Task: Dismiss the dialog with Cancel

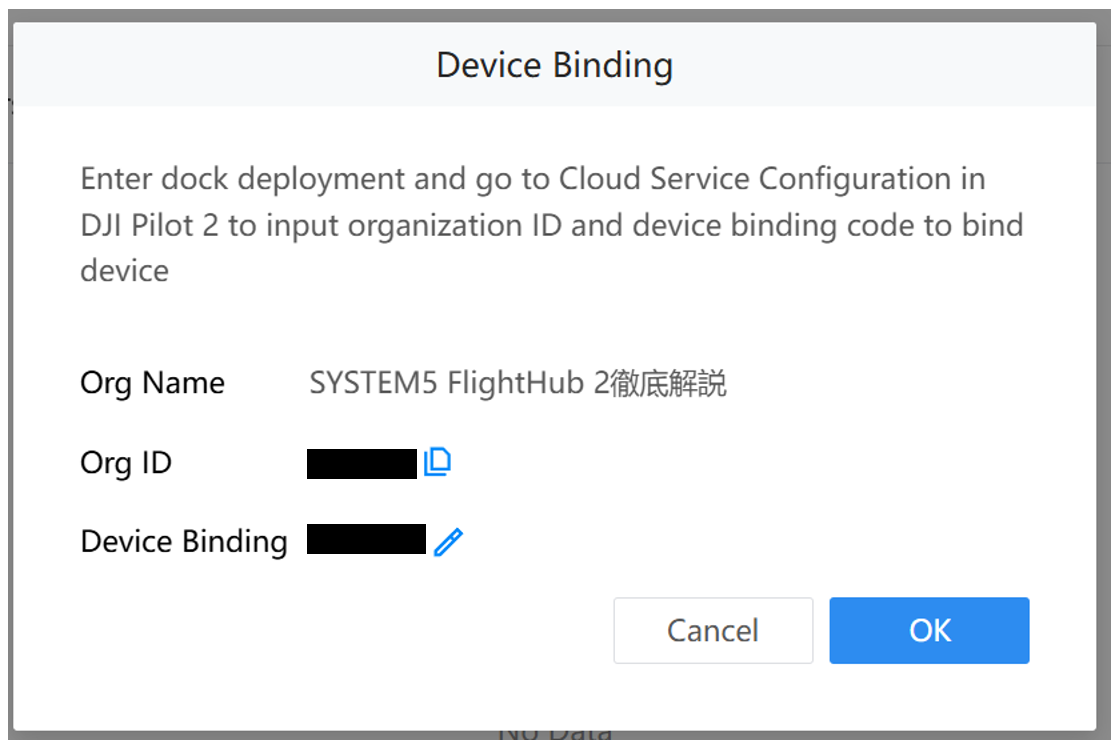Action: 713,631
